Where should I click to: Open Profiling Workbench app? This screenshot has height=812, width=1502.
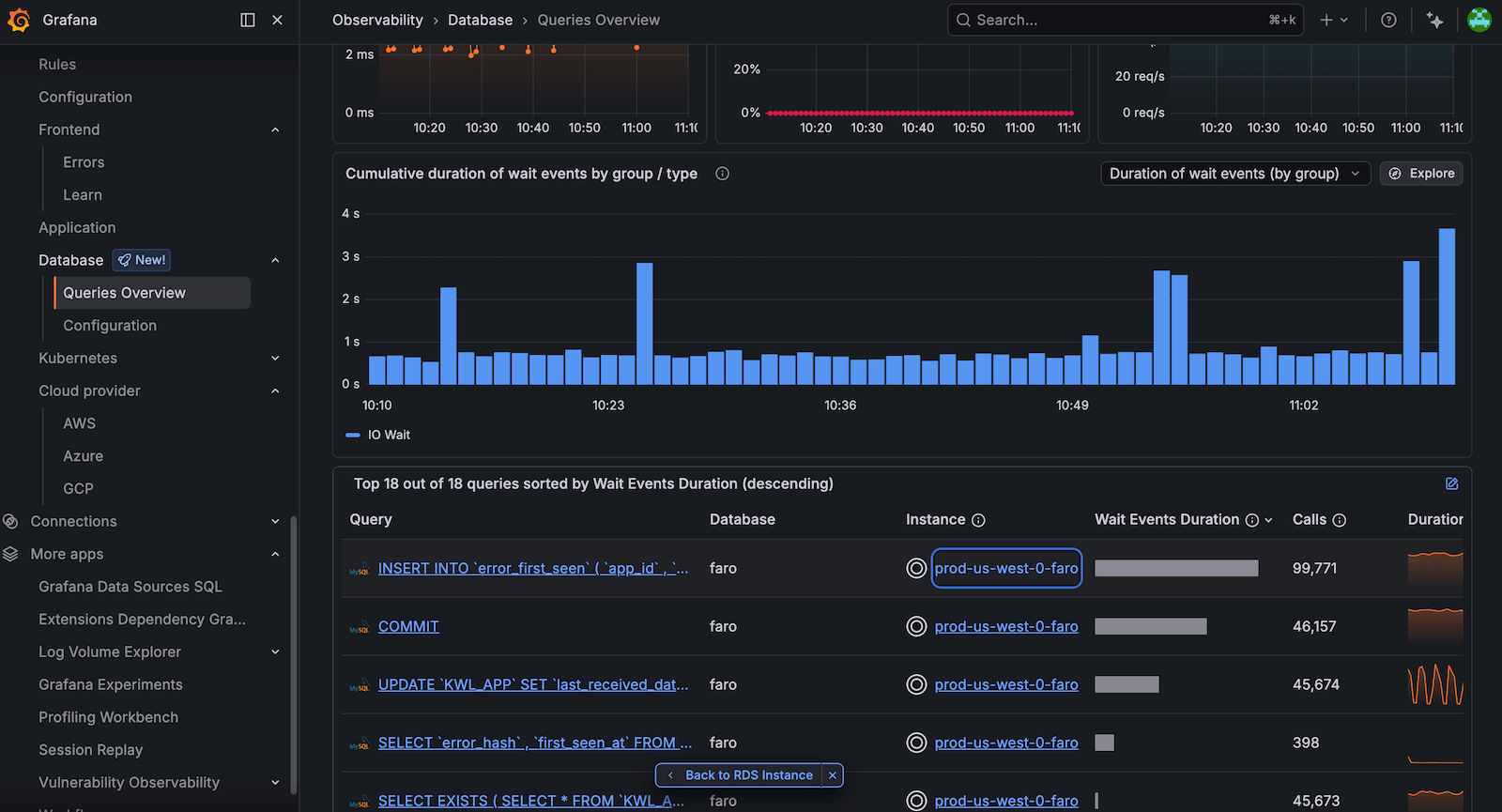point(108,717)
